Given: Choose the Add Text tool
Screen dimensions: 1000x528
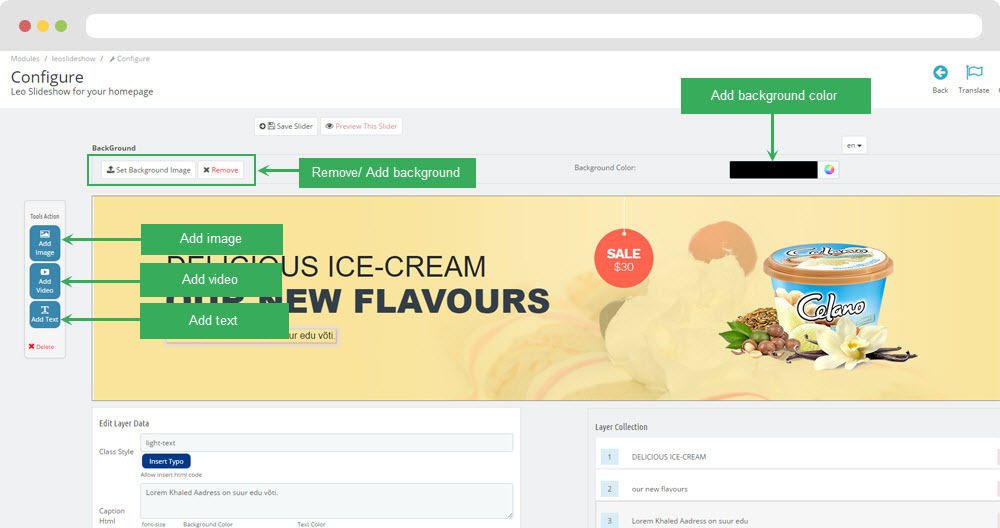Looking at the screenshot, I should point(45,314).
